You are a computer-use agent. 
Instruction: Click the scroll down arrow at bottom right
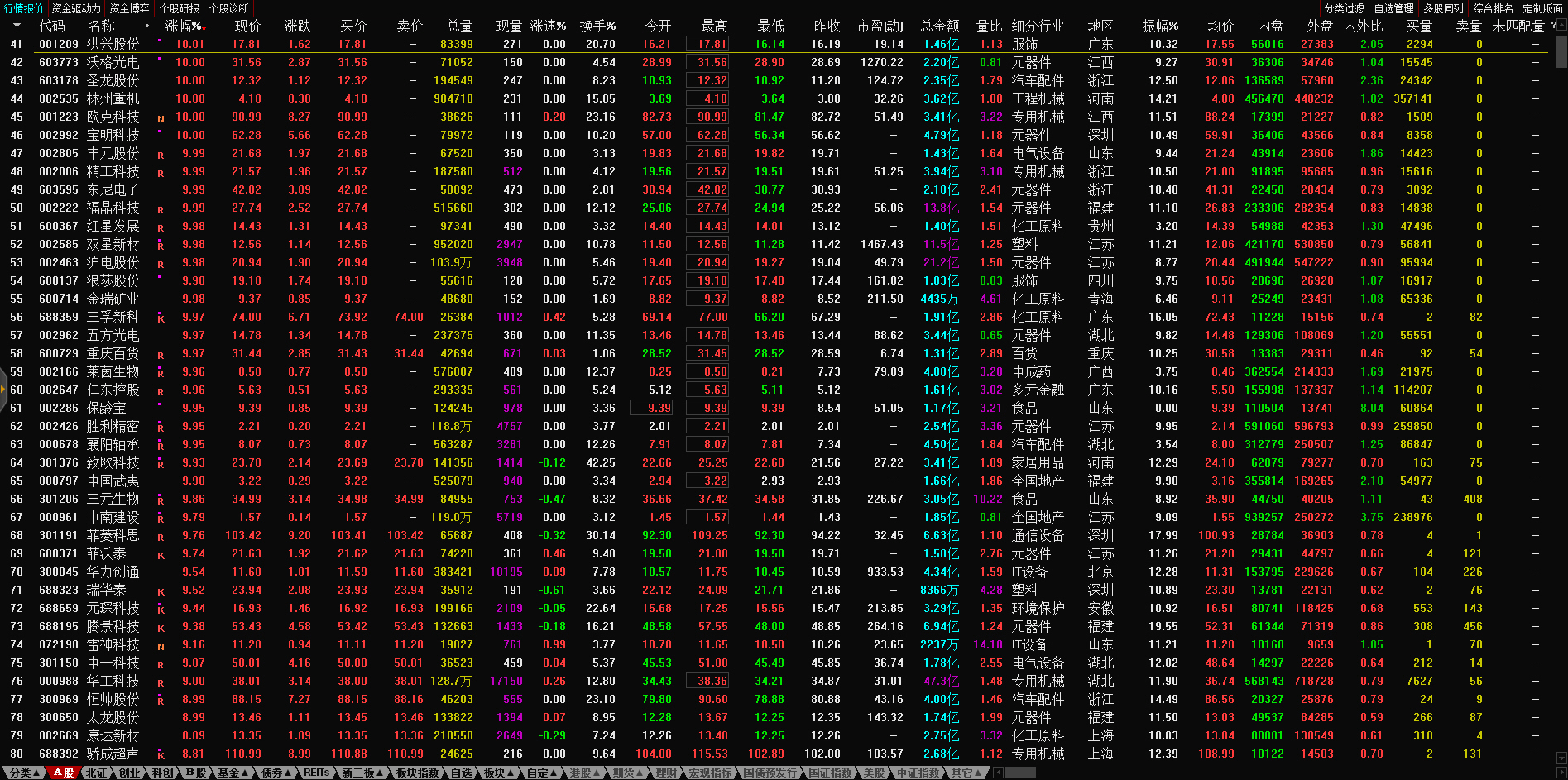coord(1561,758)
